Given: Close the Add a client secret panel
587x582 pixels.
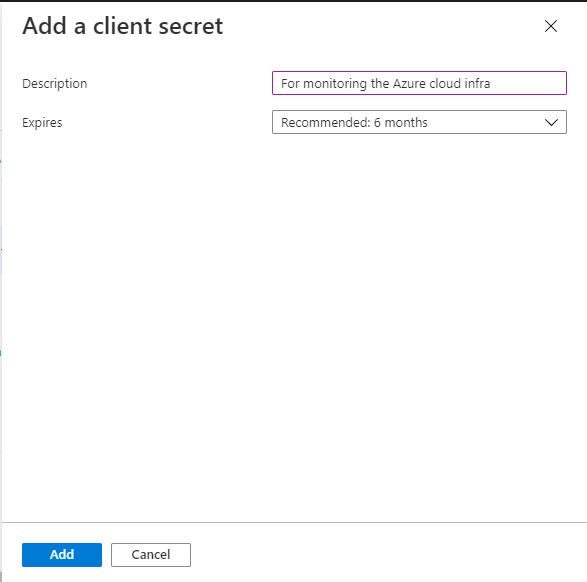Looking at the screenshot, I should coord(551,26).
